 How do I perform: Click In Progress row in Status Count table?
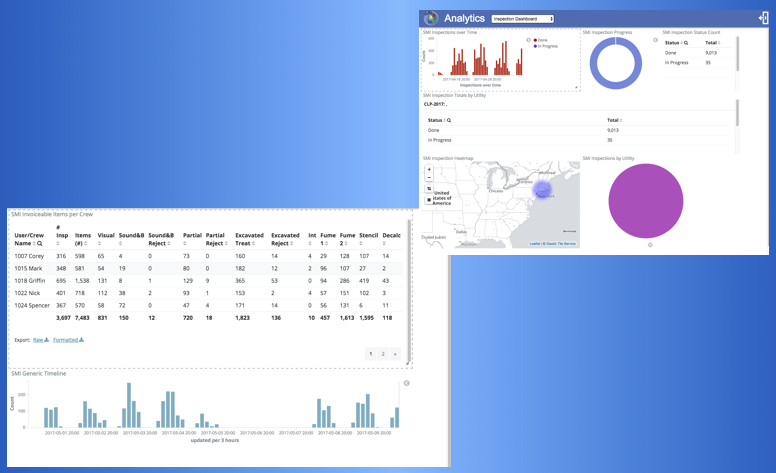coord(698,63)
